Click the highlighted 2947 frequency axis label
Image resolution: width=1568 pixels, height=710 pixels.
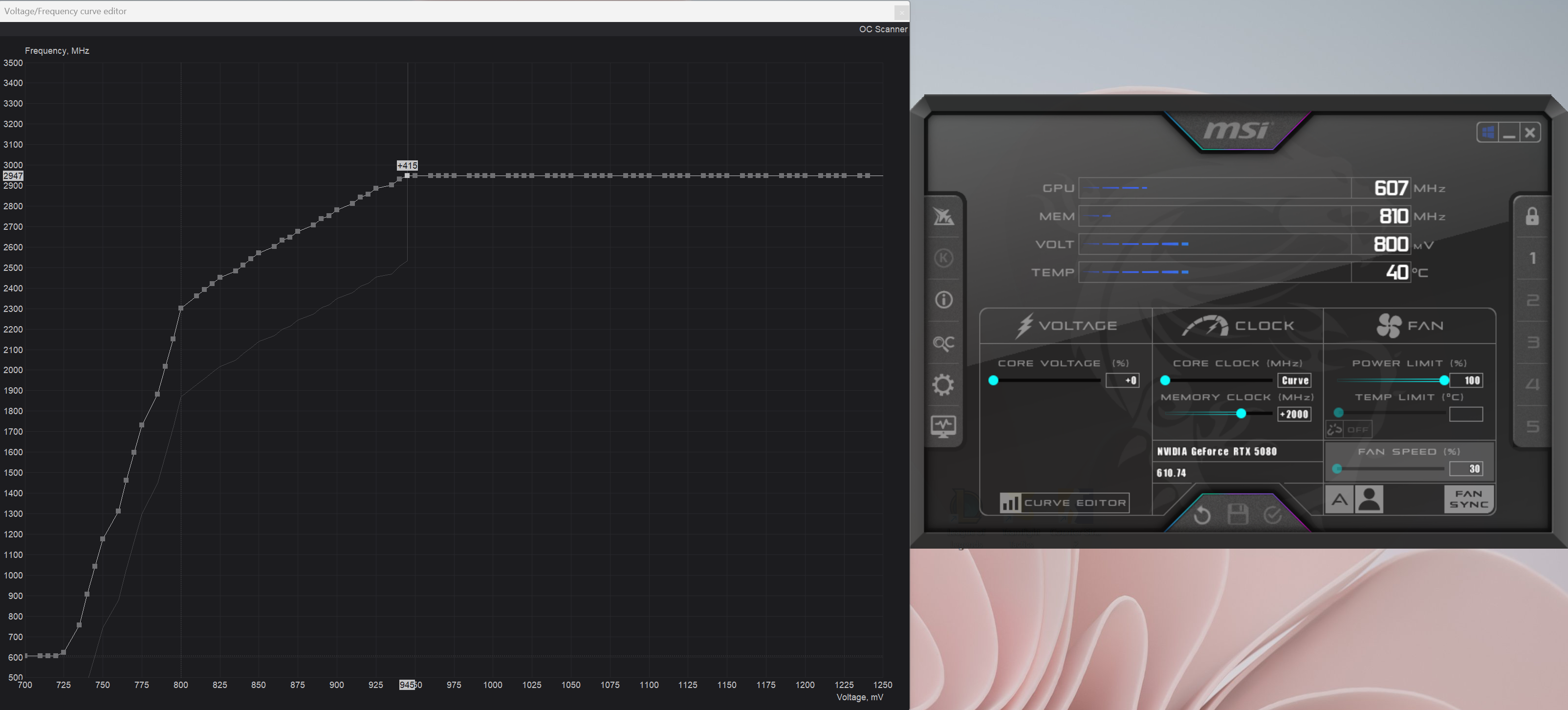pyautogui.click(x=13, y=176)
